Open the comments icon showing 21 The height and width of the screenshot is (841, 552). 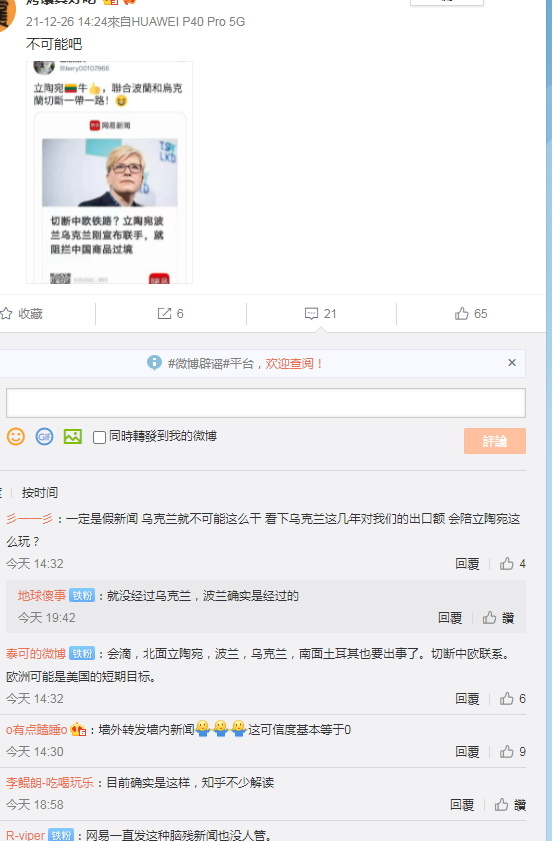pos(311,314)
